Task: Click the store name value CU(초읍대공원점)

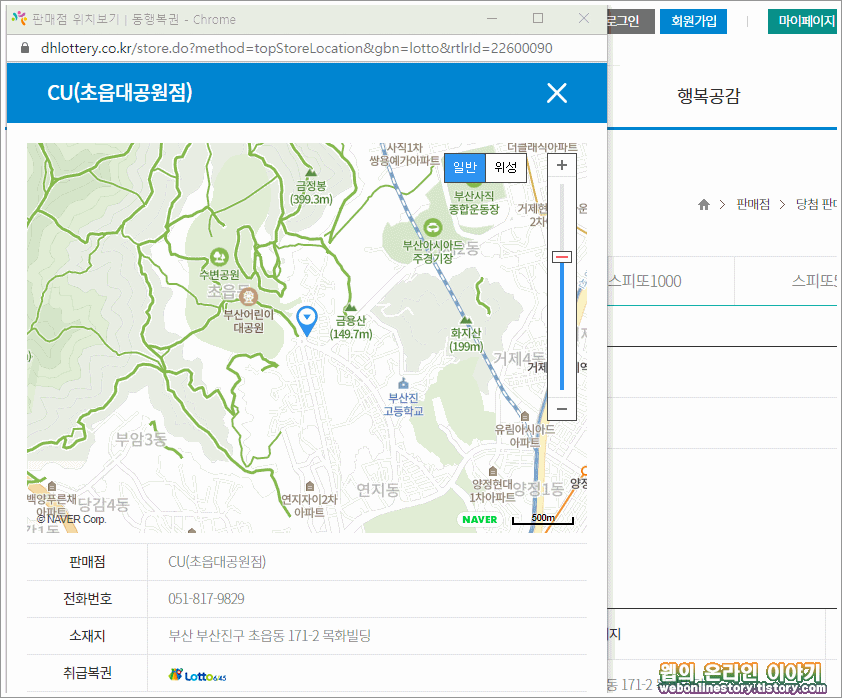Action: 217,562
